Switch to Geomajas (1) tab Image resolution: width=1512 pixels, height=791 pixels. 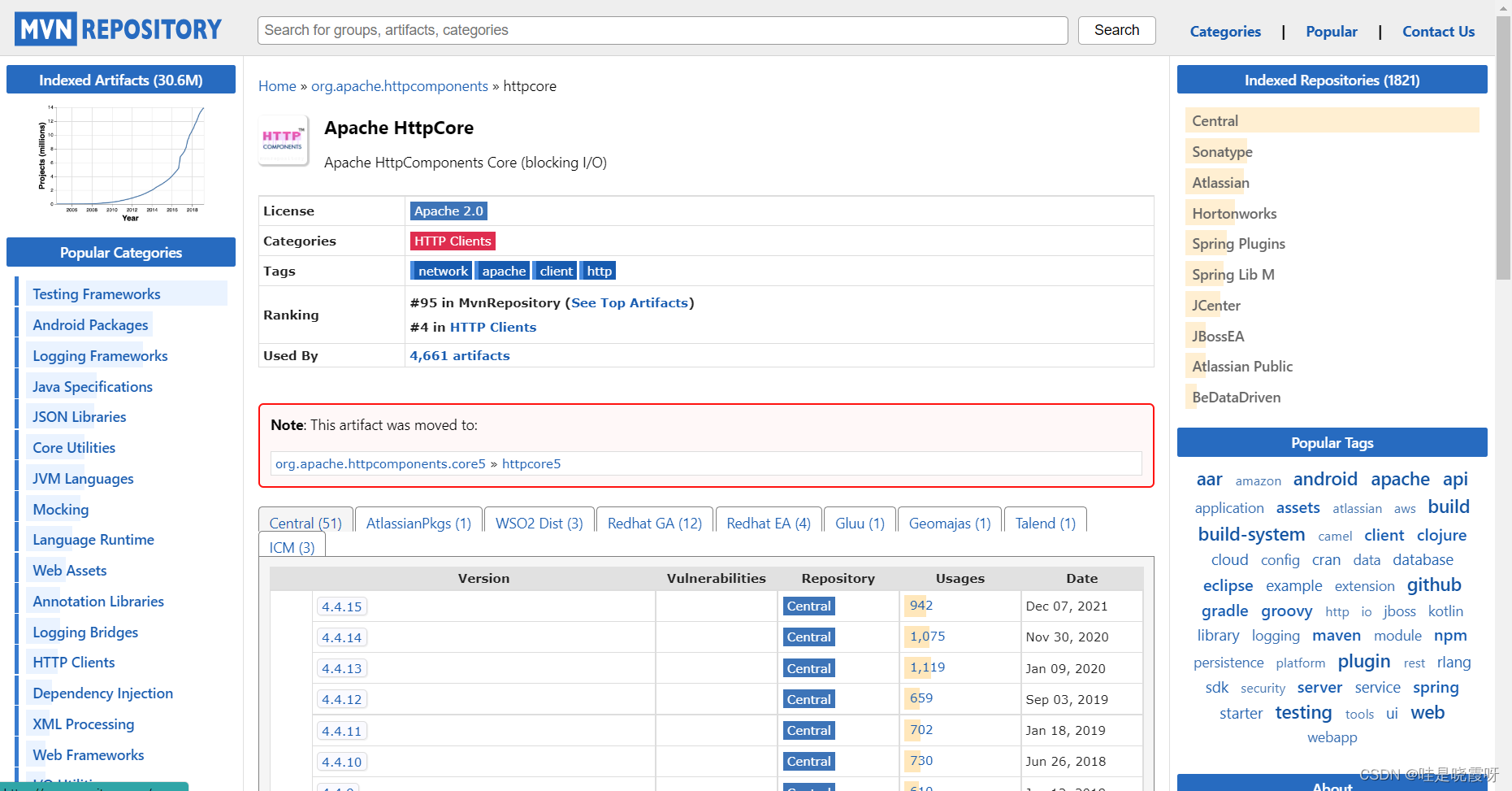tap(950, 523)
